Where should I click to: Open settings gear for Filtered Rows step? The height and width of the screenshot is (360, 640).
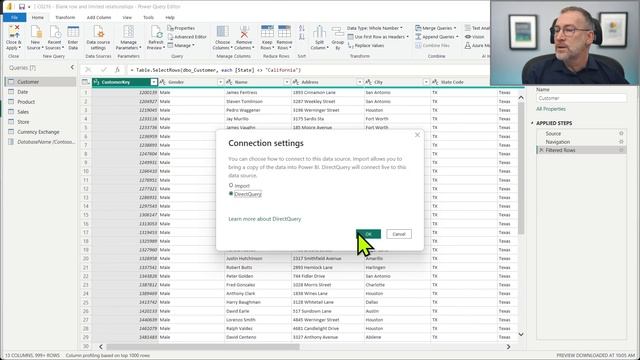[621, 150]
